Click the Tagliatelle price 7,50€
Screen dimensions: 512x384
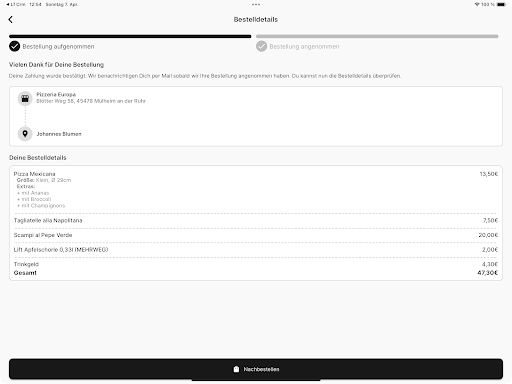490,220
